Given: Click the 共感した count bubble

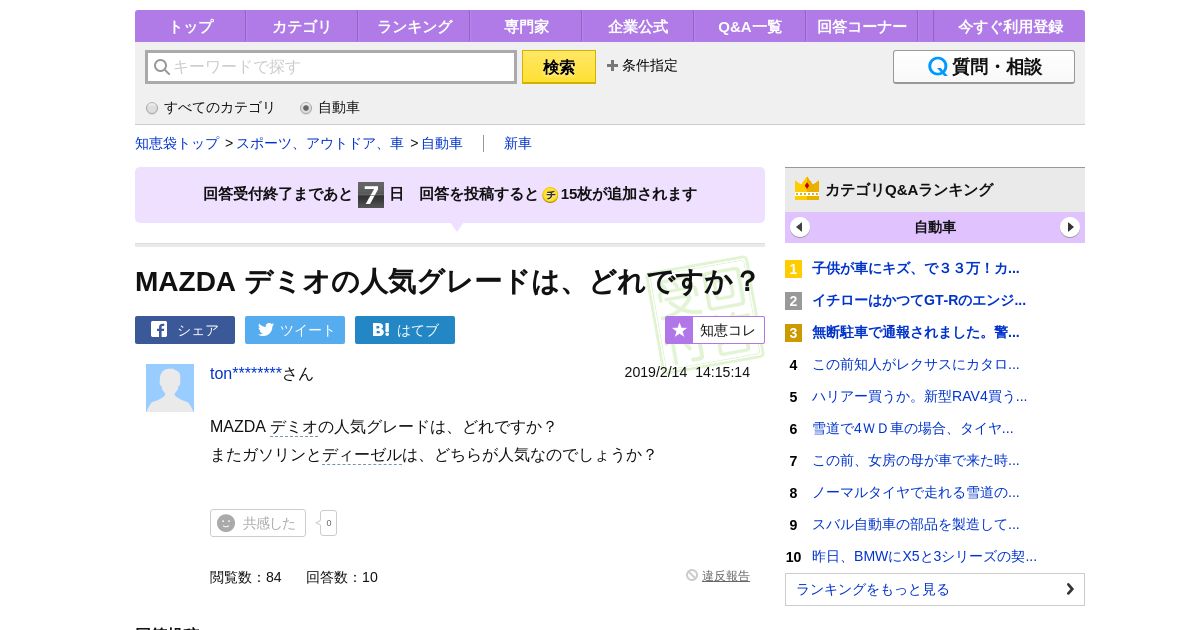Looking at the screenshot, I should (x=329, y=523).
